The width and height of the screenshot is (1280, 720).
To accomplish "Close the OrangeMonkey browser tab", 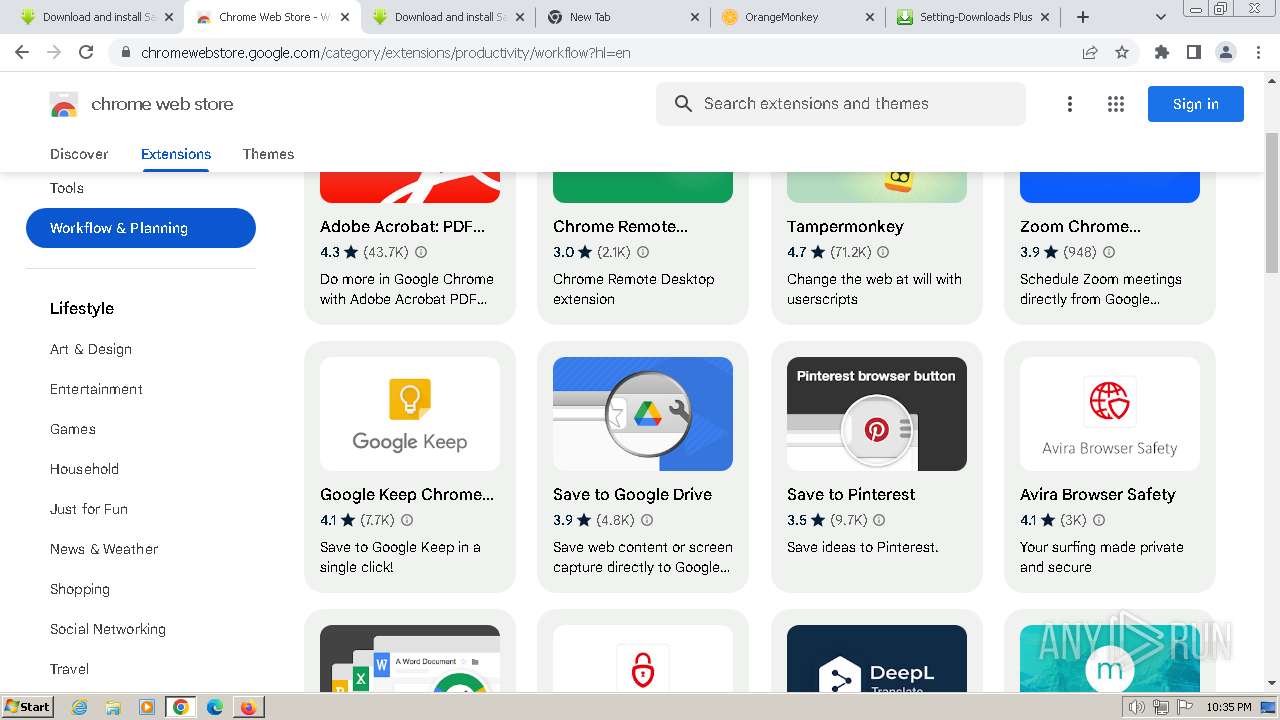I will [x=870, y=17].
